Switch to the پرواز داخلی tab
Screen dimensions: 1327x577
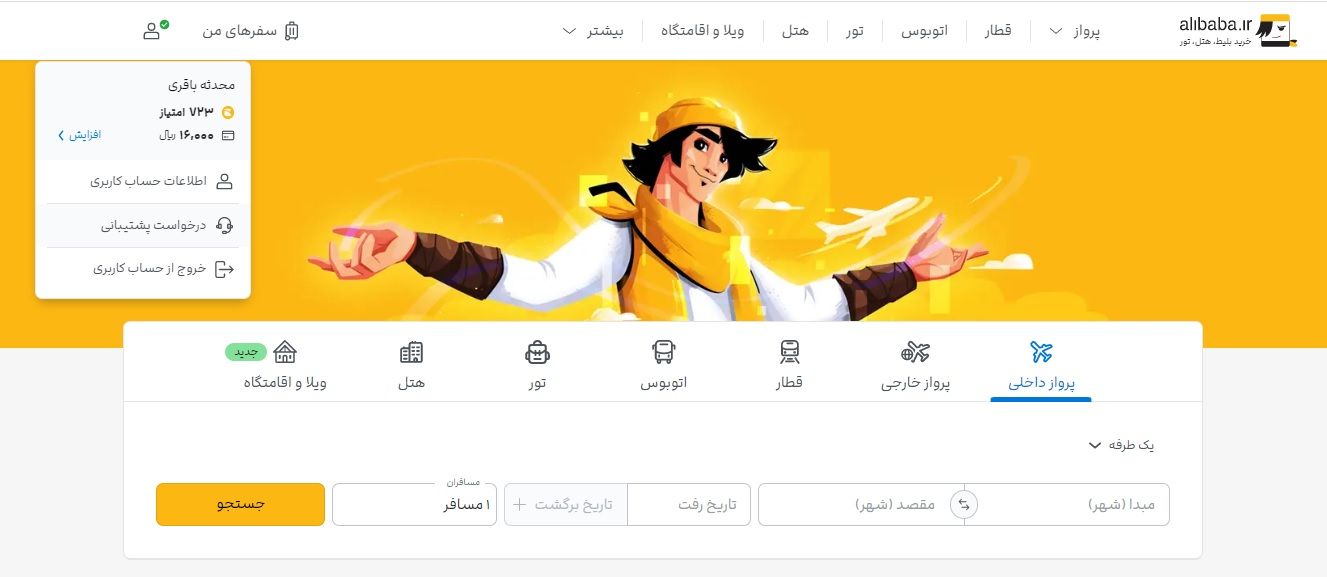click(x=1041, y=367)
